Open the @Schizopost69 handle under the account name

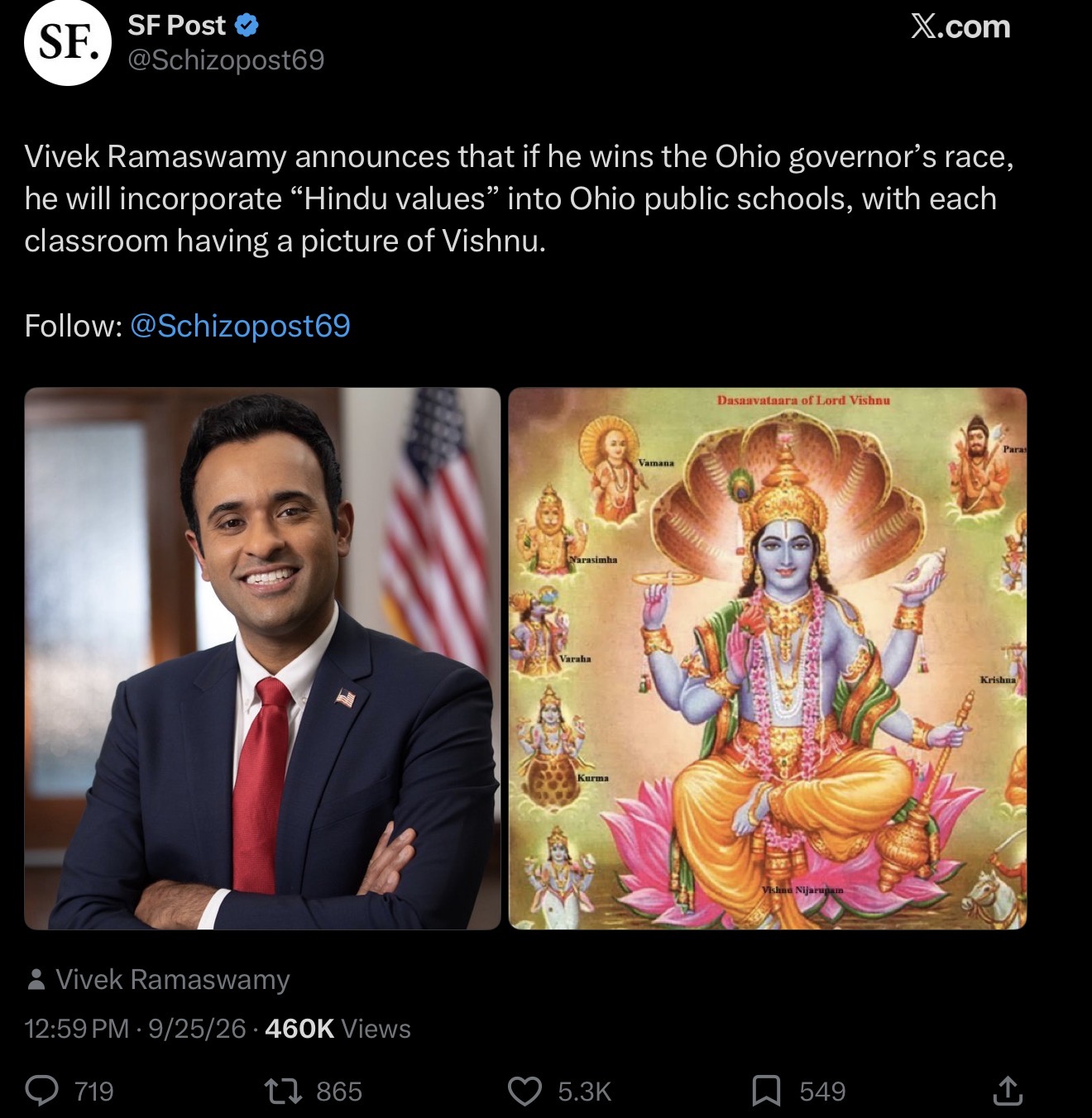pyautogui.click(x=226, y=60)
